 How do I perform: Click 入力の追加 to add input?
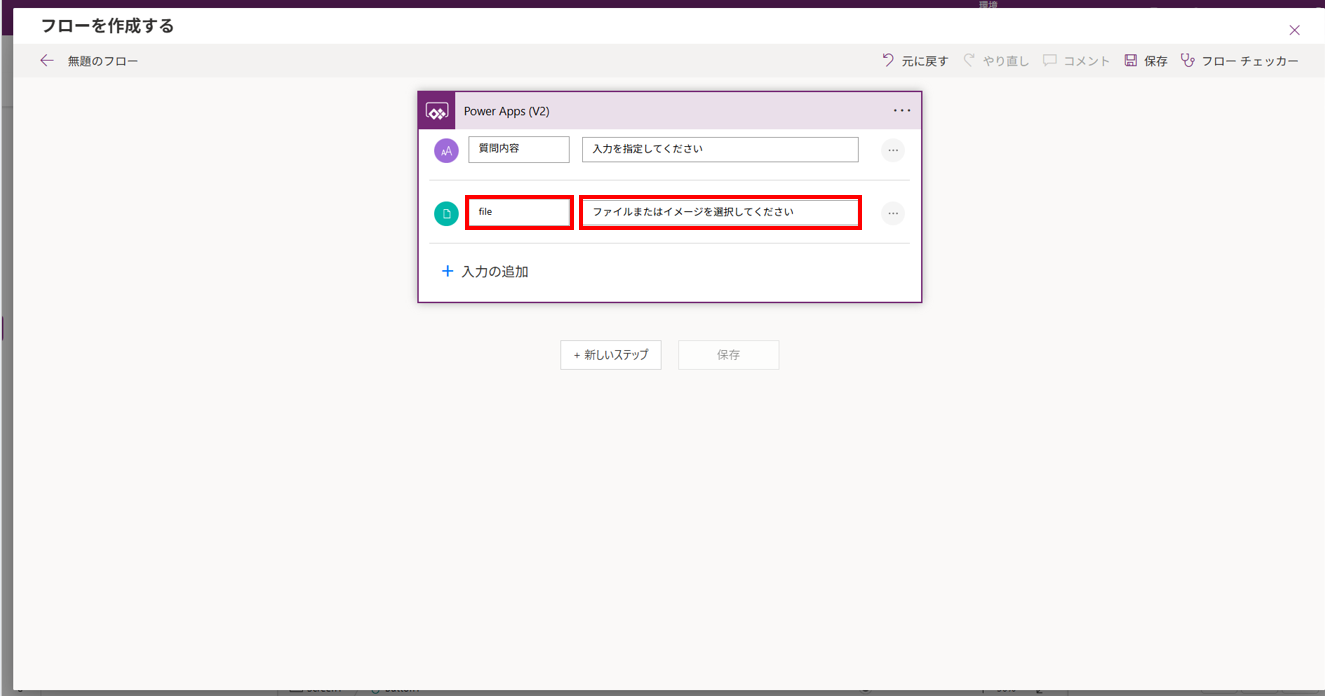485,271
